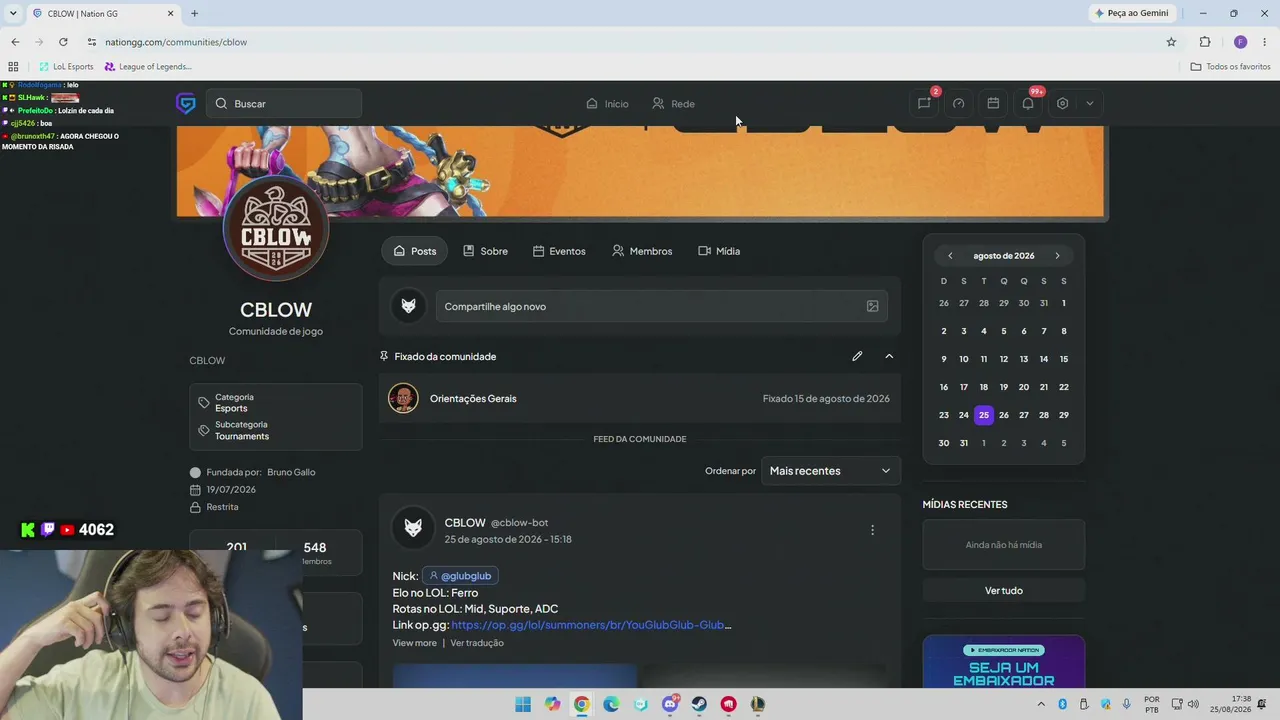1280x720 pixels.
Task: Open the pinned post Orientações Gerais
Action: (x=640, y=398)
